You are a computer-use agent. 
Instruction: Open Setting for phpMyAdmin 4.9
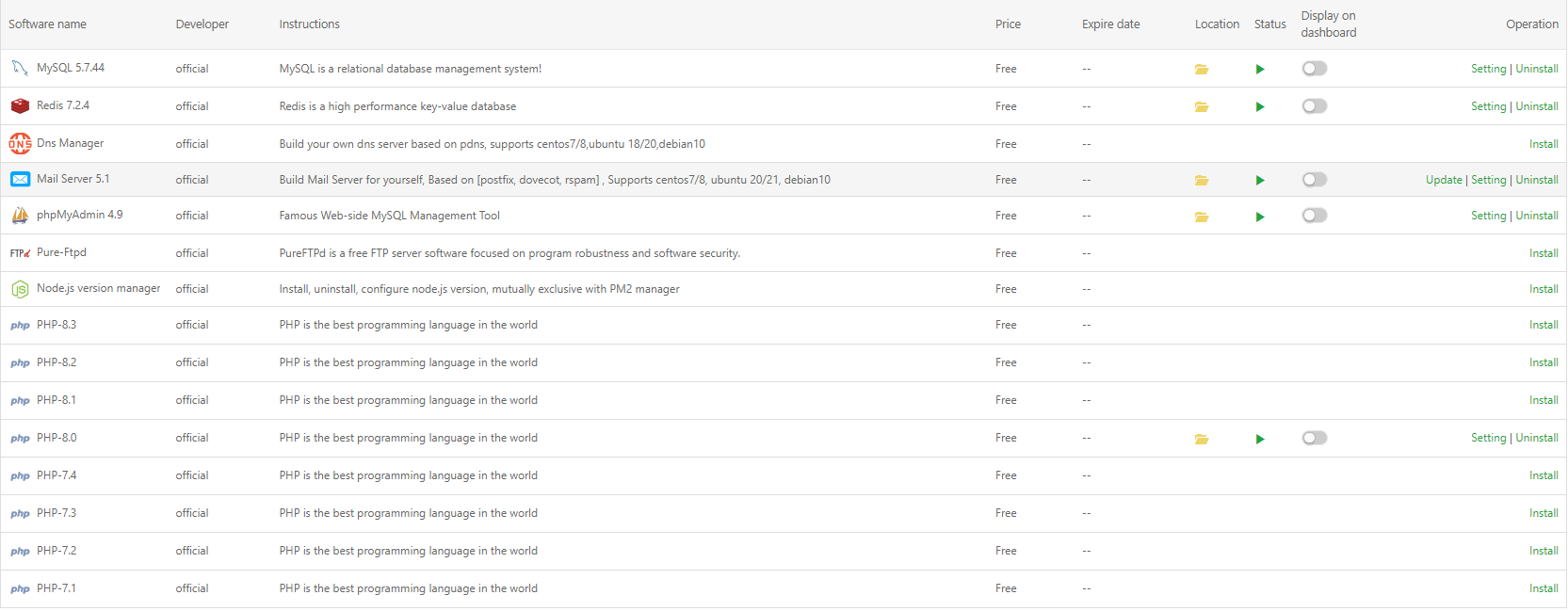click(x=1489, y=216)
